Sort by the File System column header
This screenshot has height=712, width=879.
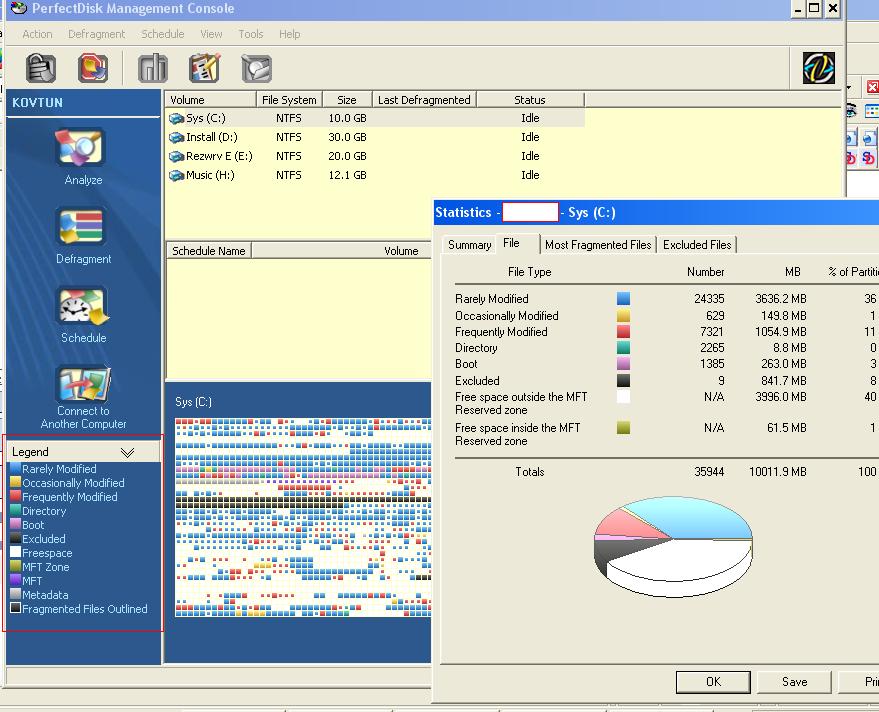point(289,100)
